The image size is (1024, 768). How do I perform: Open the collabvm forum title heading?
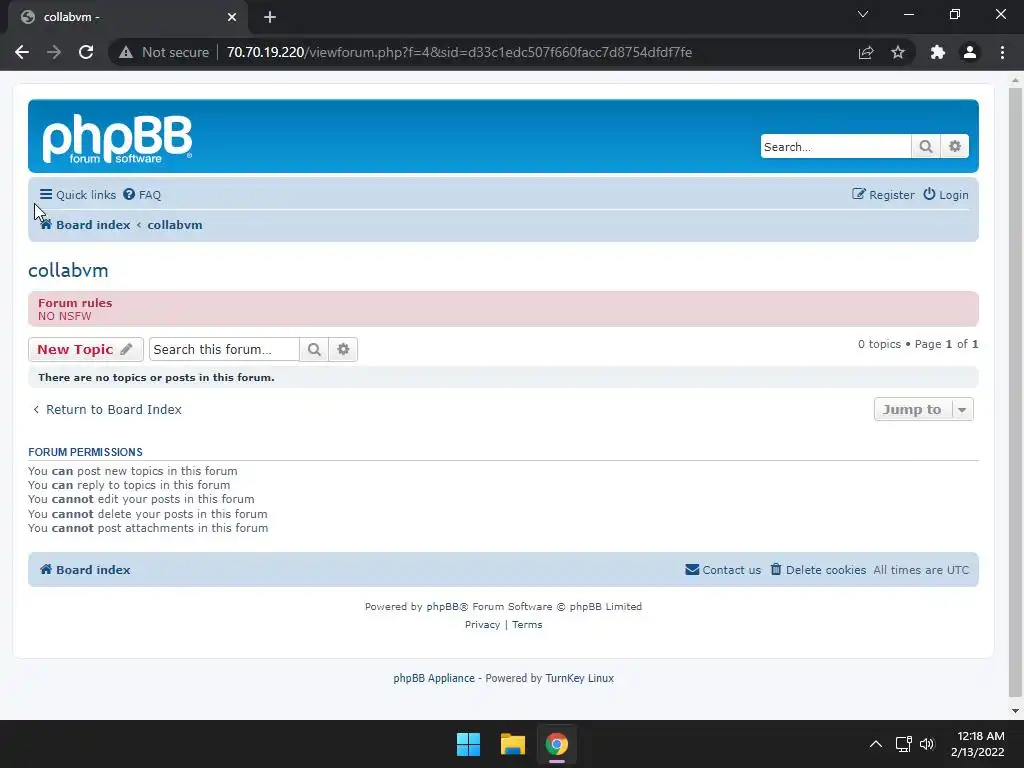click(68, 270)
